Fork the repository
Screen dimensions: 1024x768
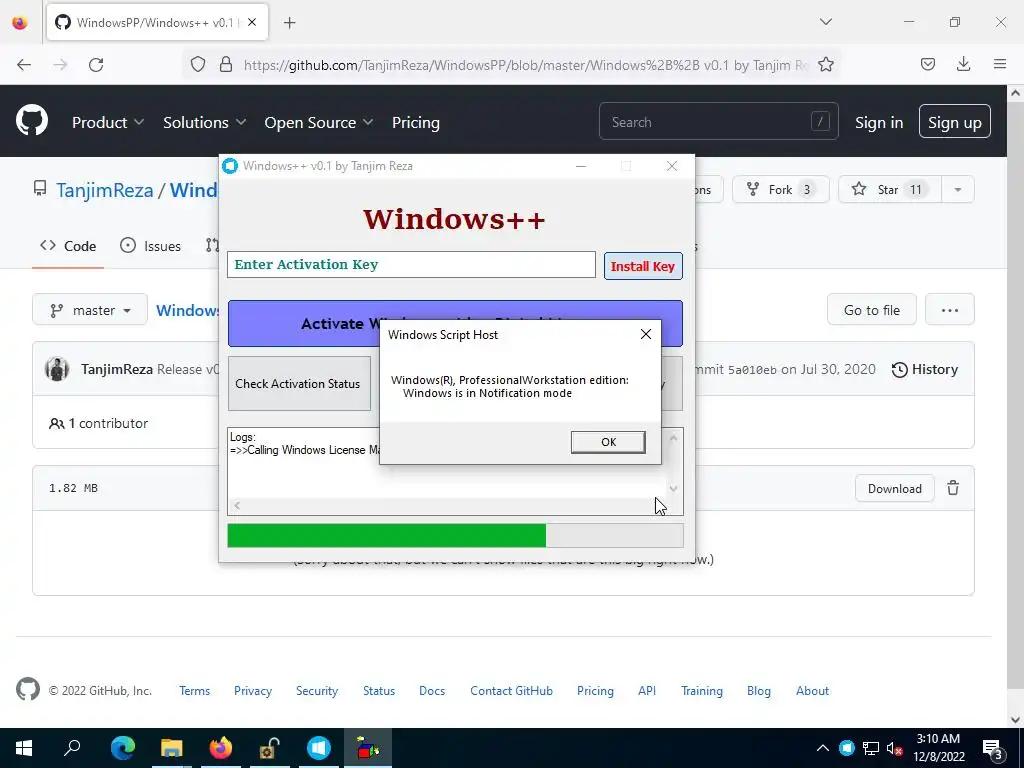point(780,189)
